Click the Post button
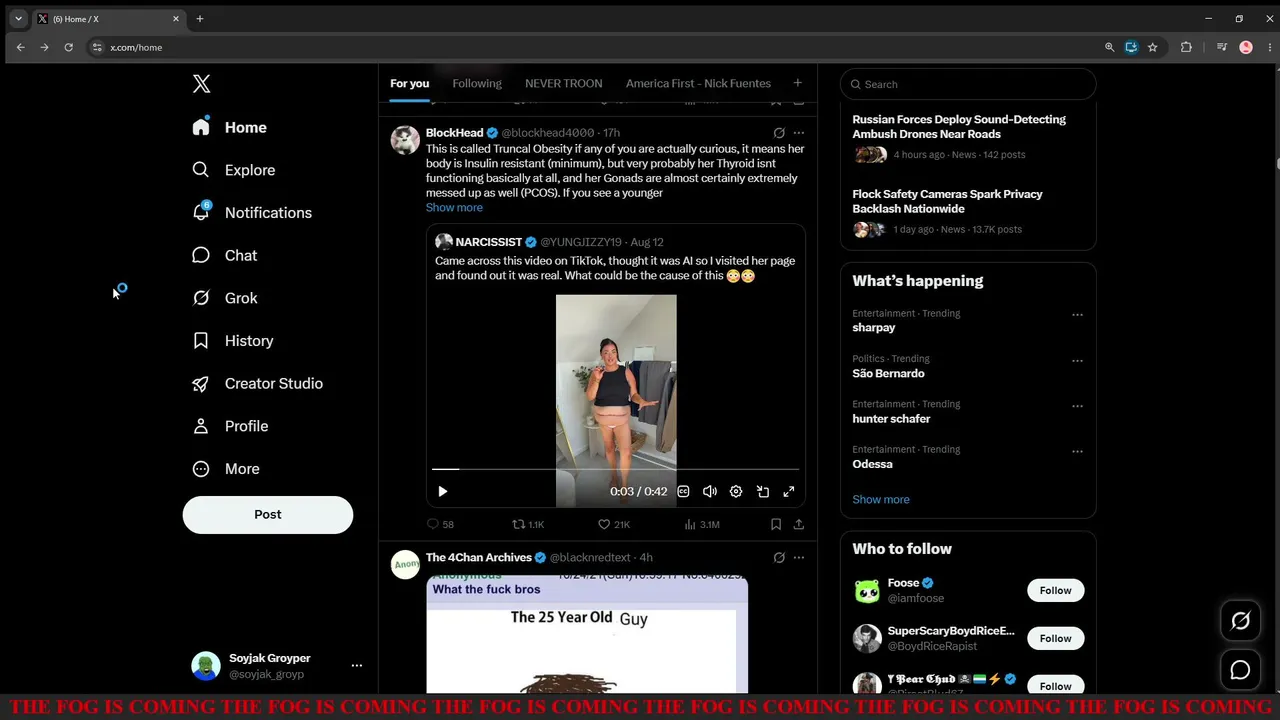Viewport: 1280px width, 720px height. 268,514
